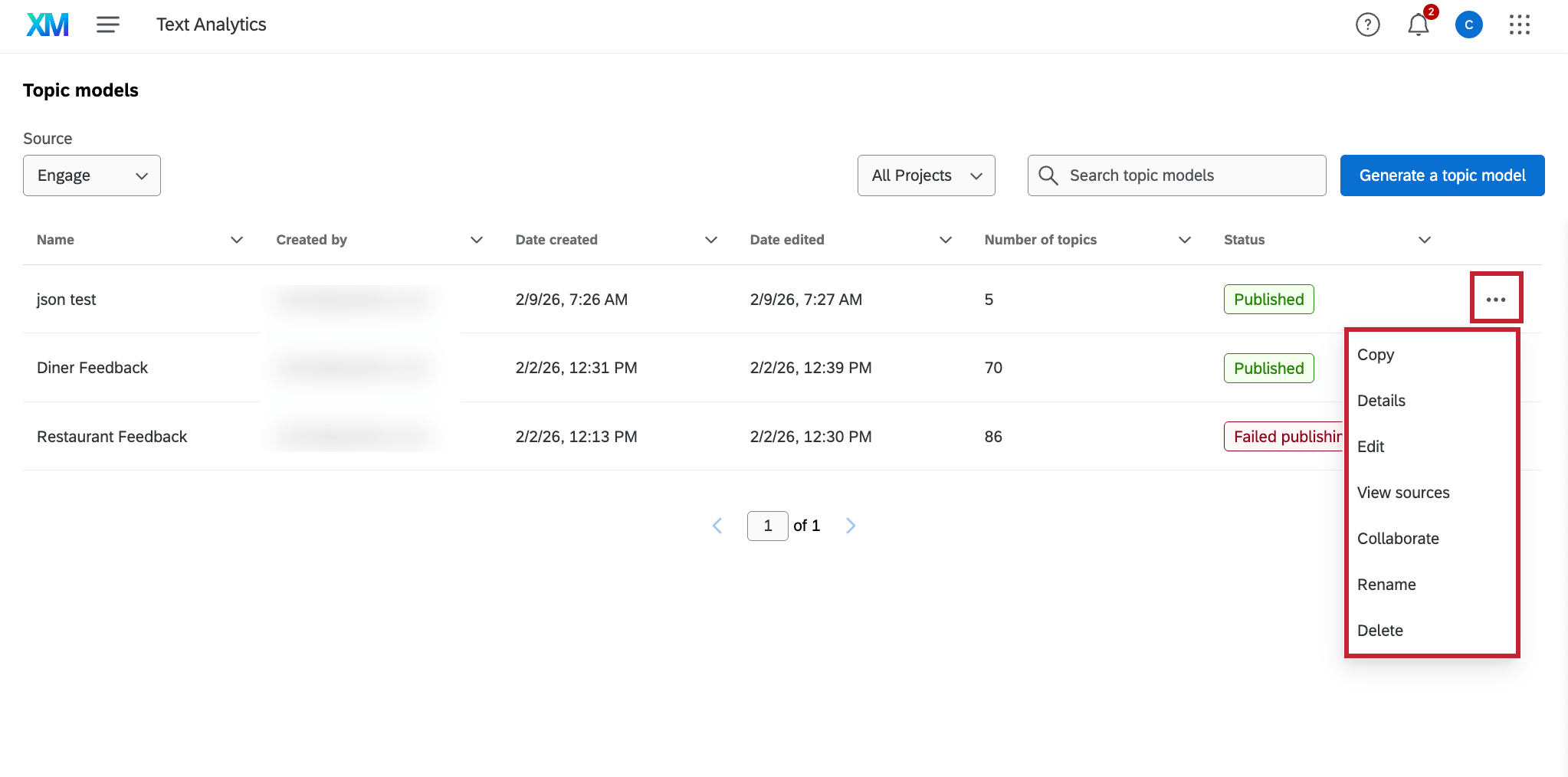Select Delete in the actions menu
1568x777 pixels.
(x=1380, y=631)
